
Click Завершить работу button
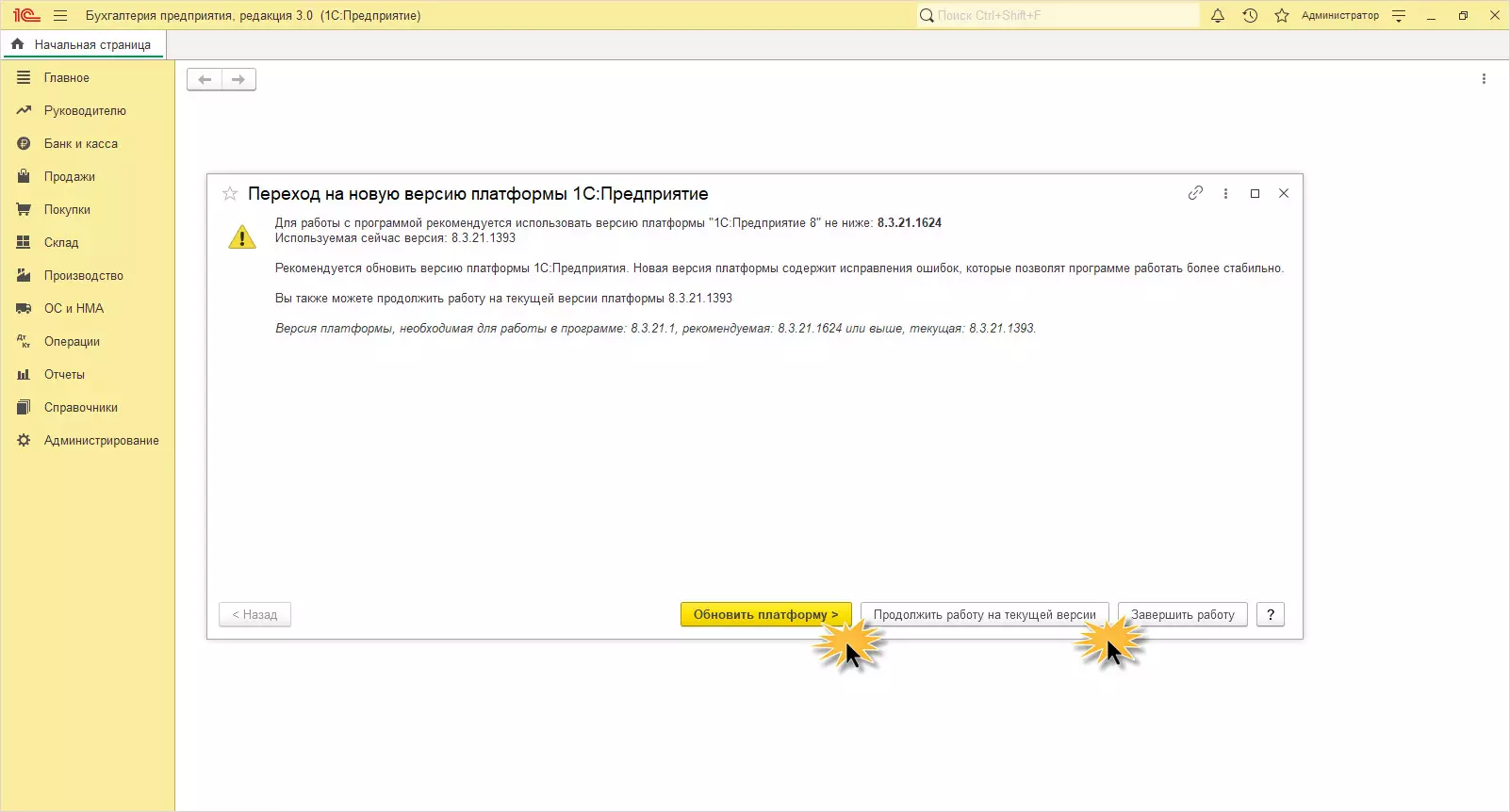coord(1183,614)
